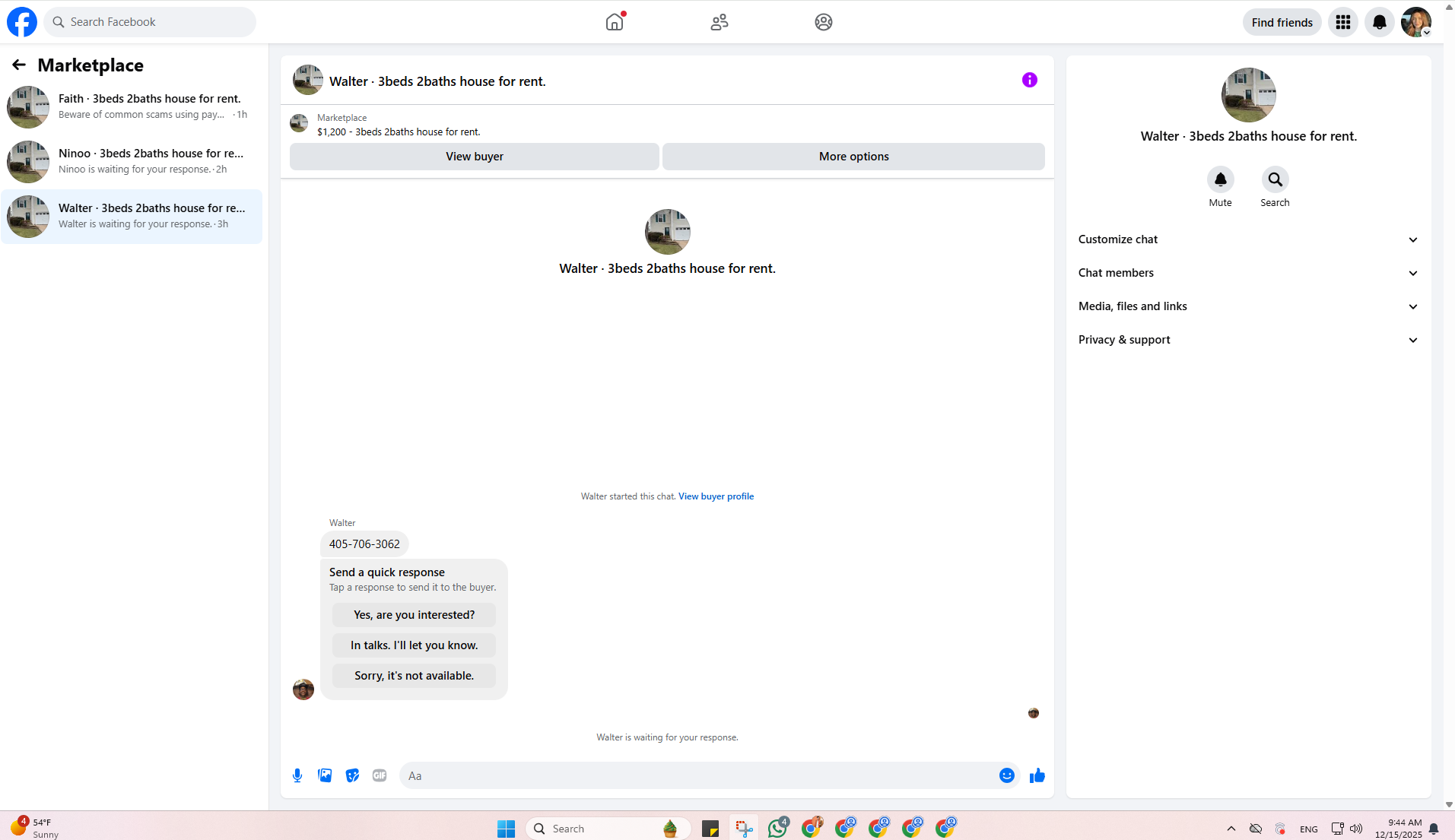Record a voice clip with microphone icon

coord(297,775)
